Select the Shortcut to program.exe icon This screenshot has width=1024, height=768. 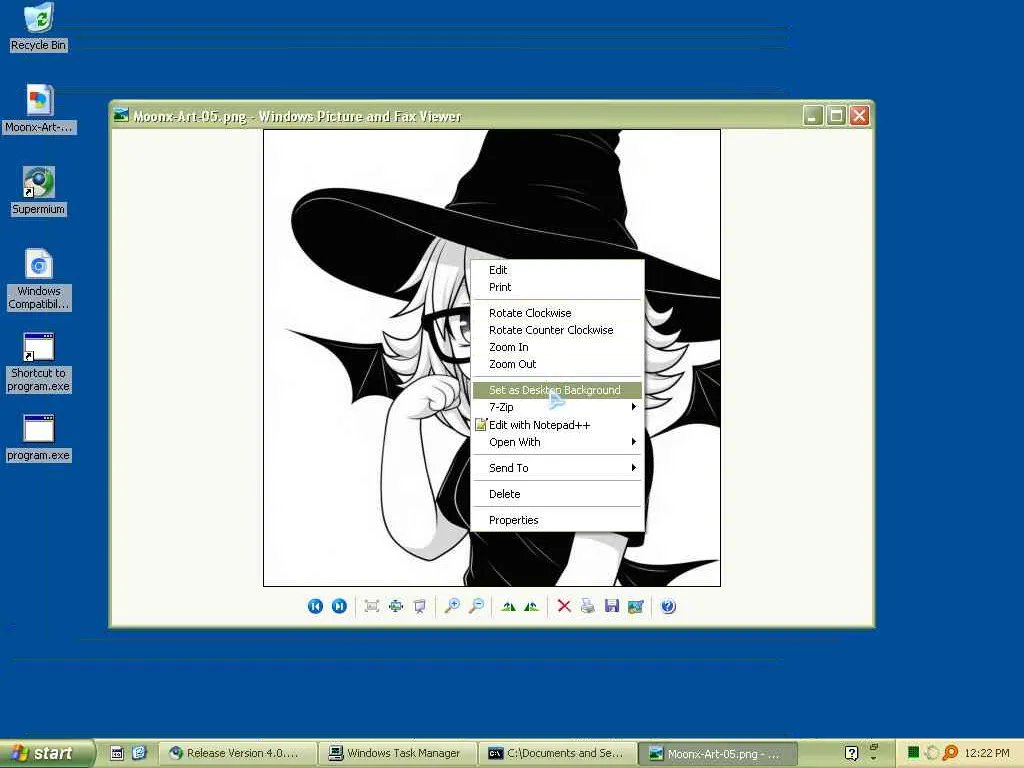pyautogui.click(x=39, y=362)
